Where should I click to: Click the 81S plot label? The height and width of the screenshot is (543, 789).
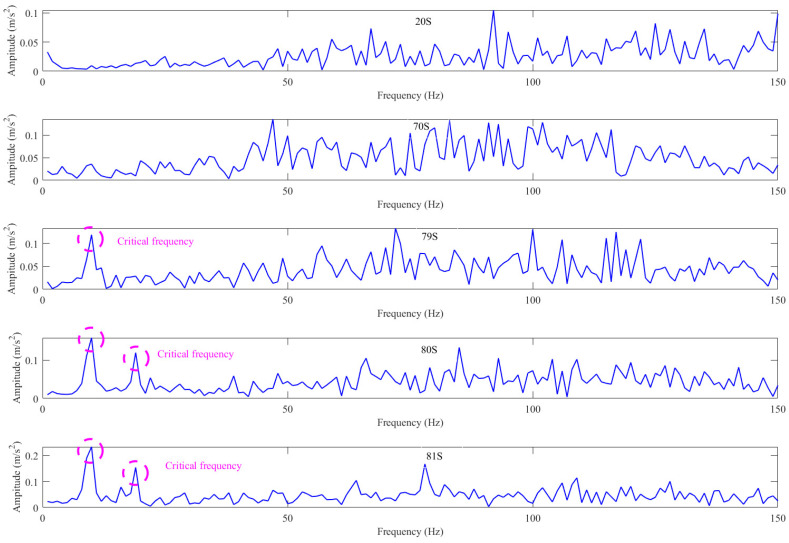pos(434,456)
